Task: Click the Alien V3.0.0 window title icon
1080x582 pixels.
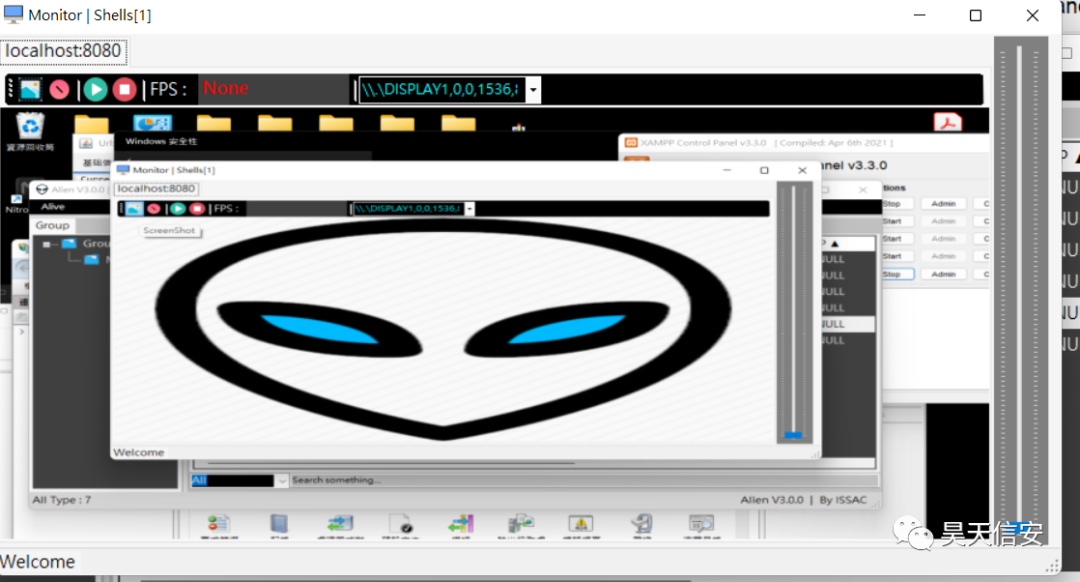Action: tap(42, 189)
